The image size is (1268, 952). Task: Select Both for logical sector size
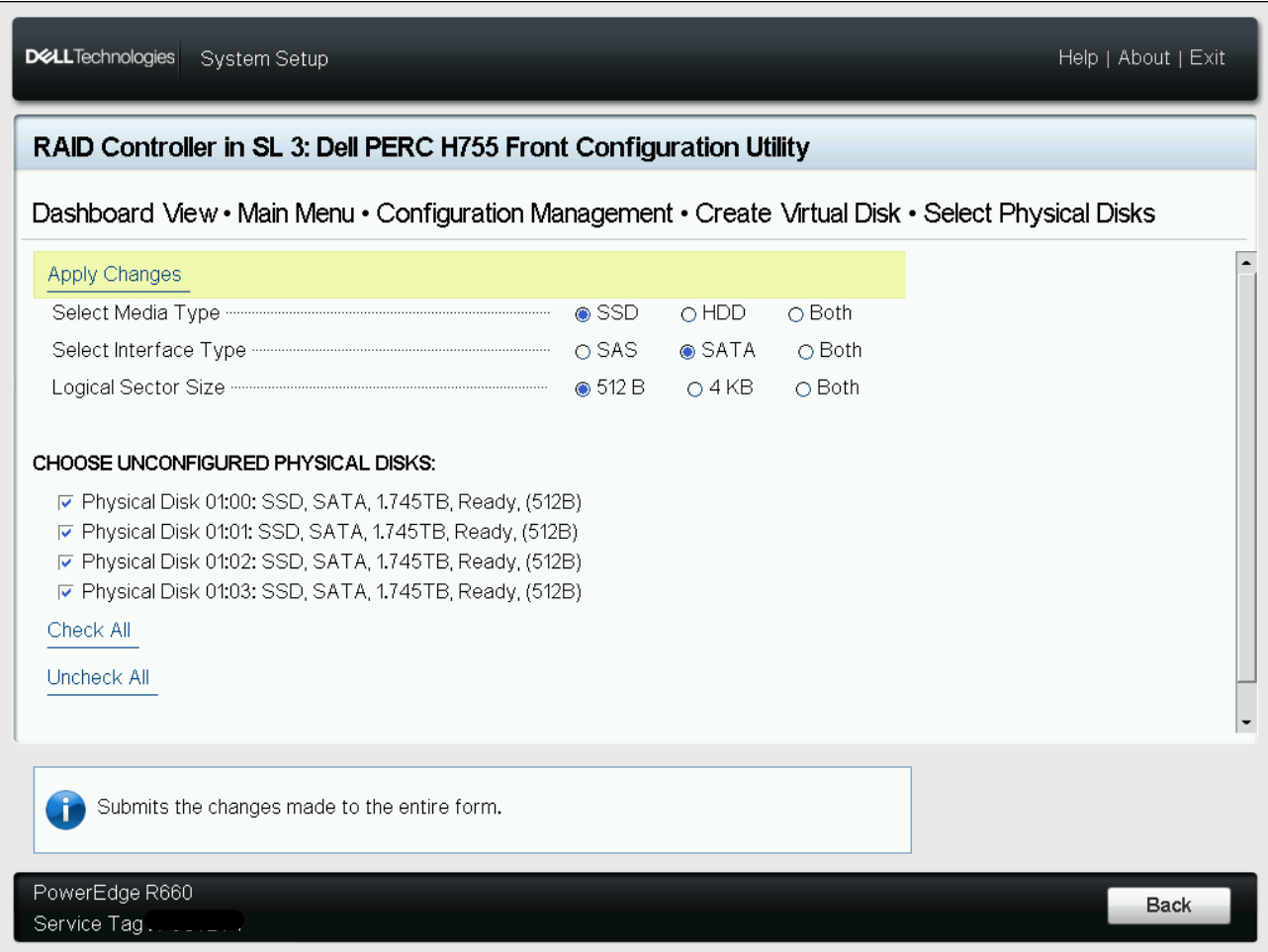point(803,389)
